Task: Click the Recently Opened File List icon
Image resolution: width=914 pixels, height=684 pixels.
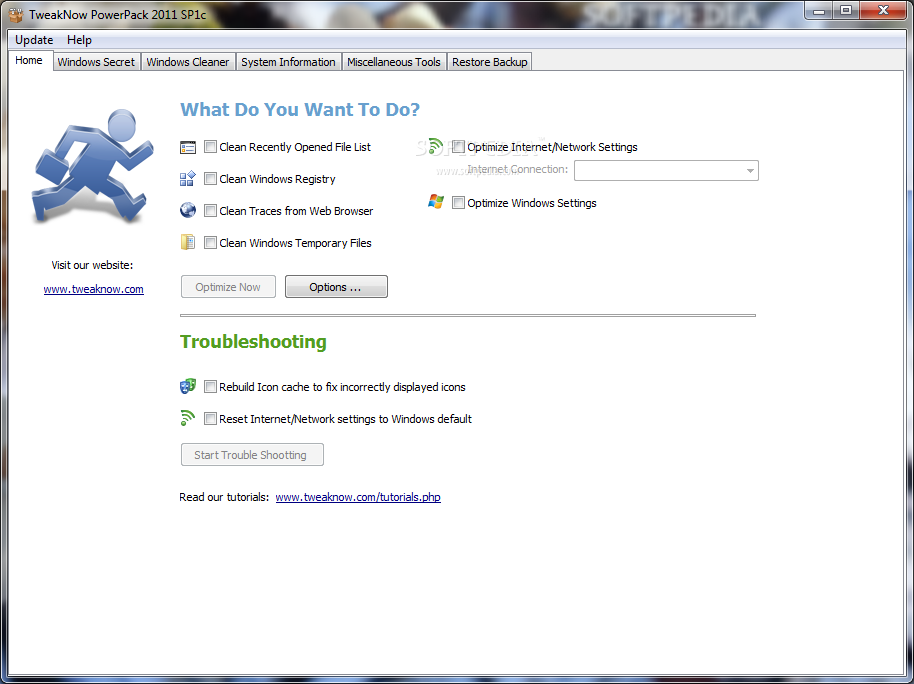Action: [188, 147]
